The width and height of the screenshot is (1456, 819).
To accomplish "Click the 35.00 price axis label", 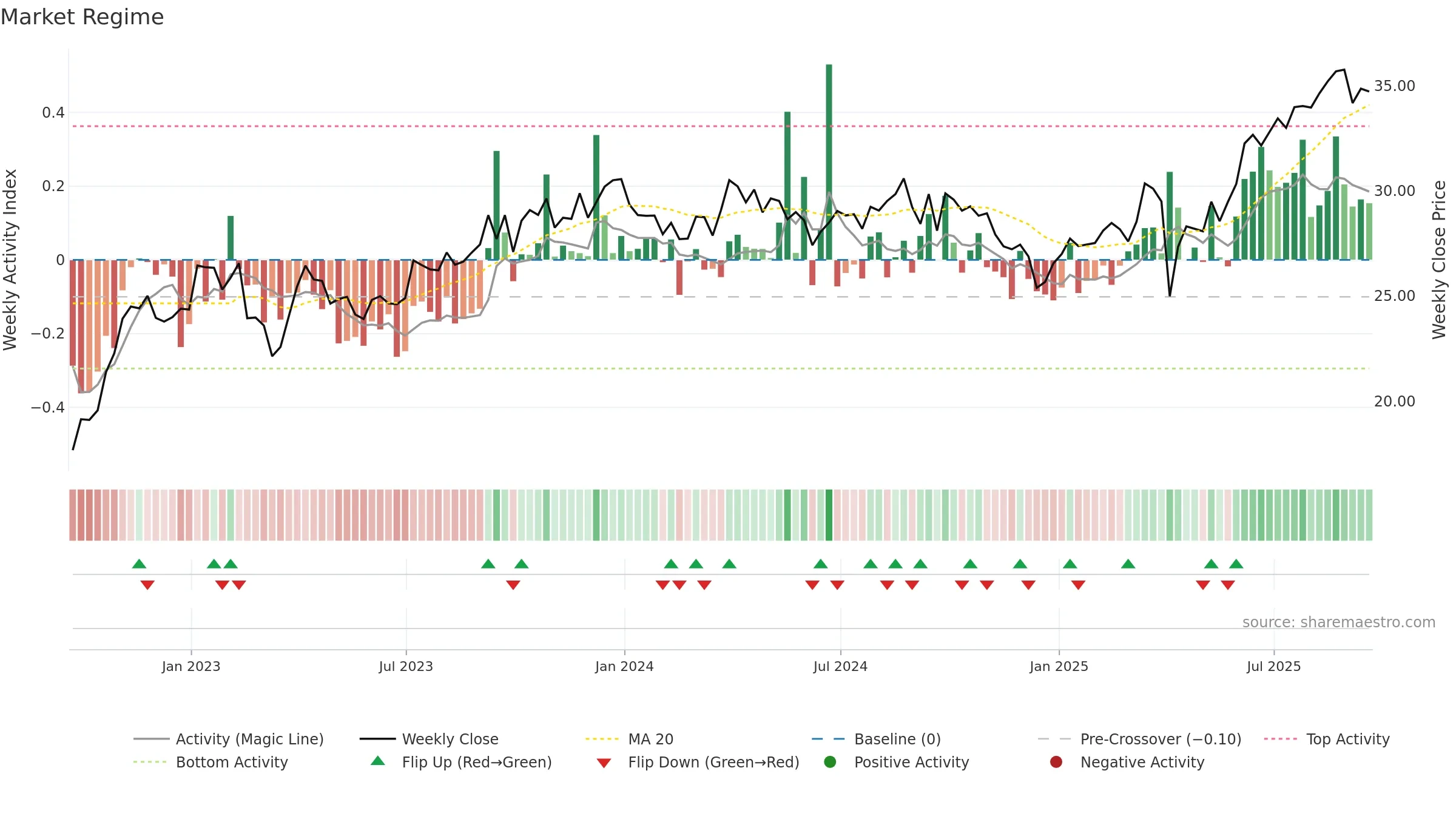I will (x=1395, y=86).
